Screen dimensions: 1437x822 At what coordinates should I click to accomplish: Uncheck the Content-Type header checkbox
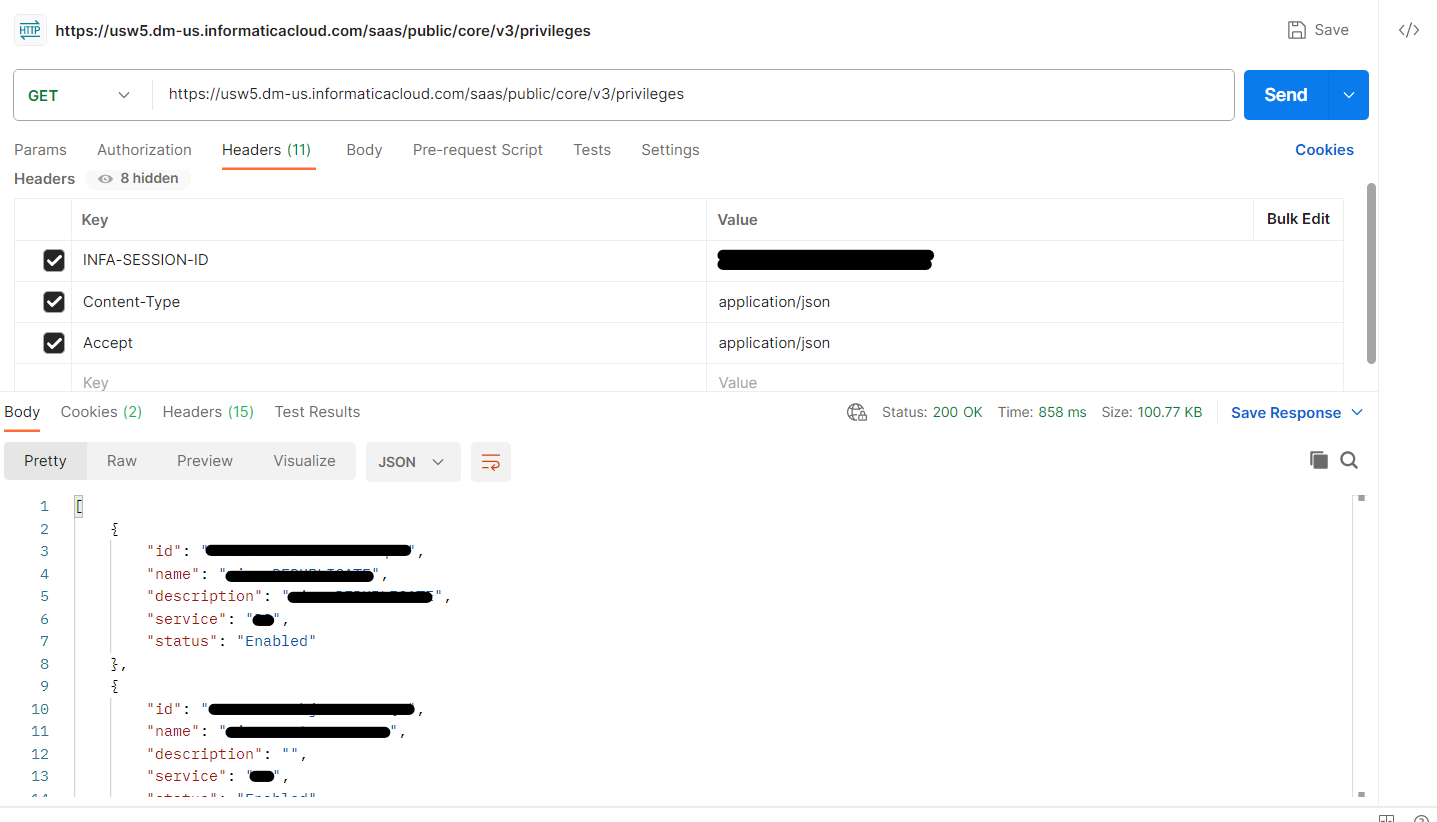(54, 302)
